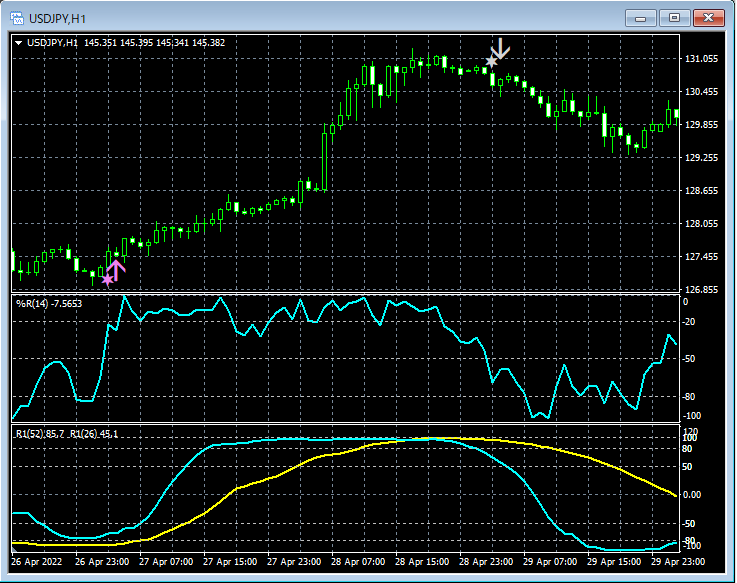Click the R1(52) indicator label
This screenshot has height=583, width=737.
[40, 433]
